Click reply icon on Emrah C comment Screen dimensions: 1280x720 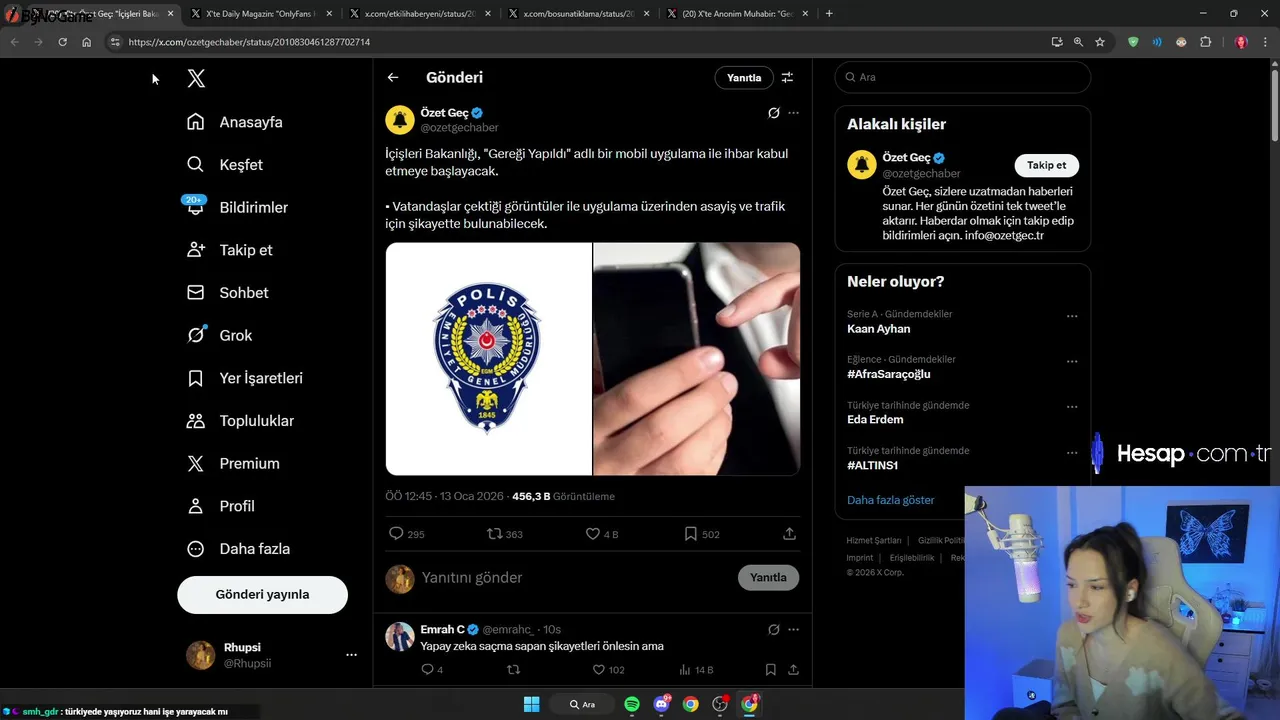pos(428,670)
